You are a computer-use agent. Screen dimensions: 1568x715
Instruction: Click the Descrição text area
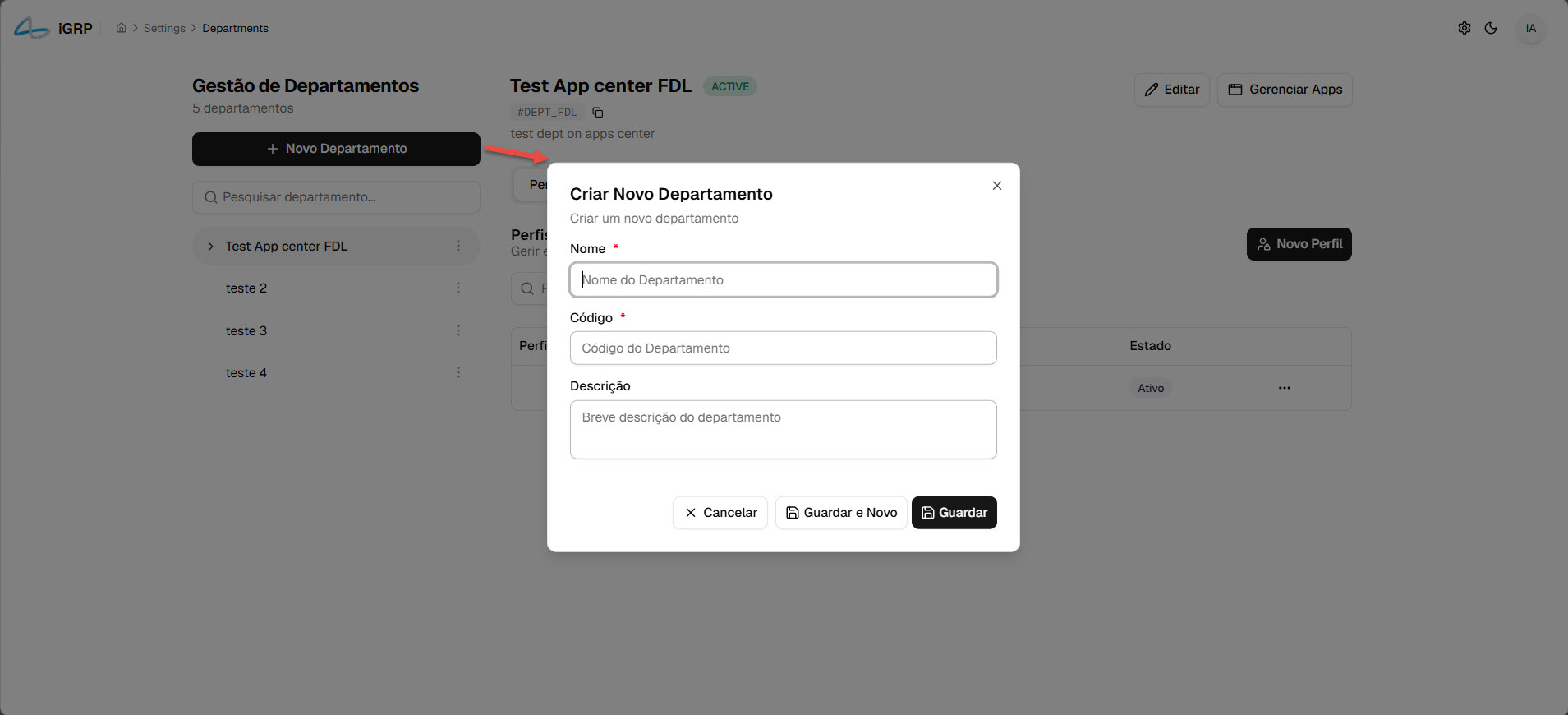[784, 430]
